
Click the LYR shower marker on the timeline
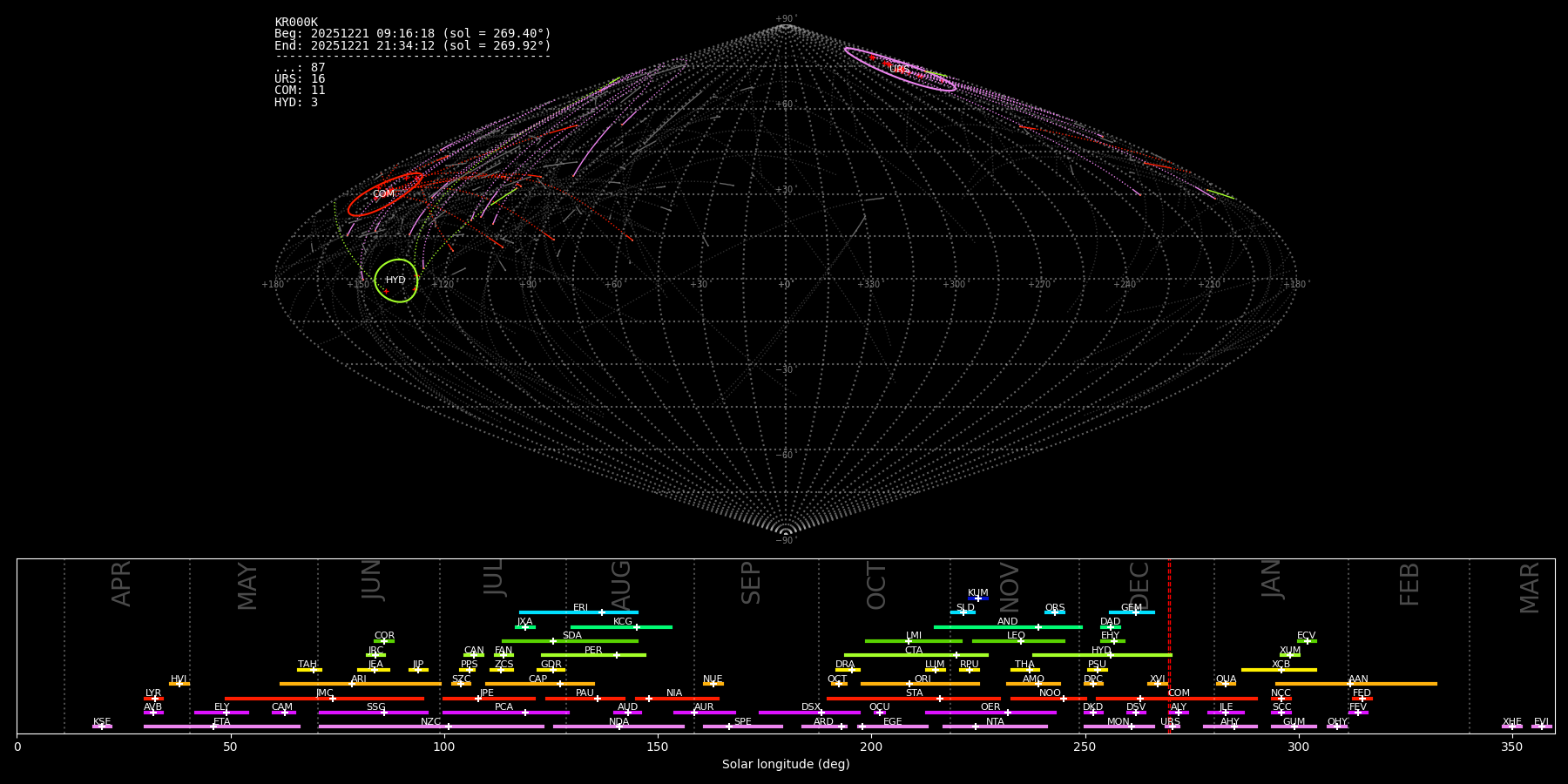tap(154, 699)
